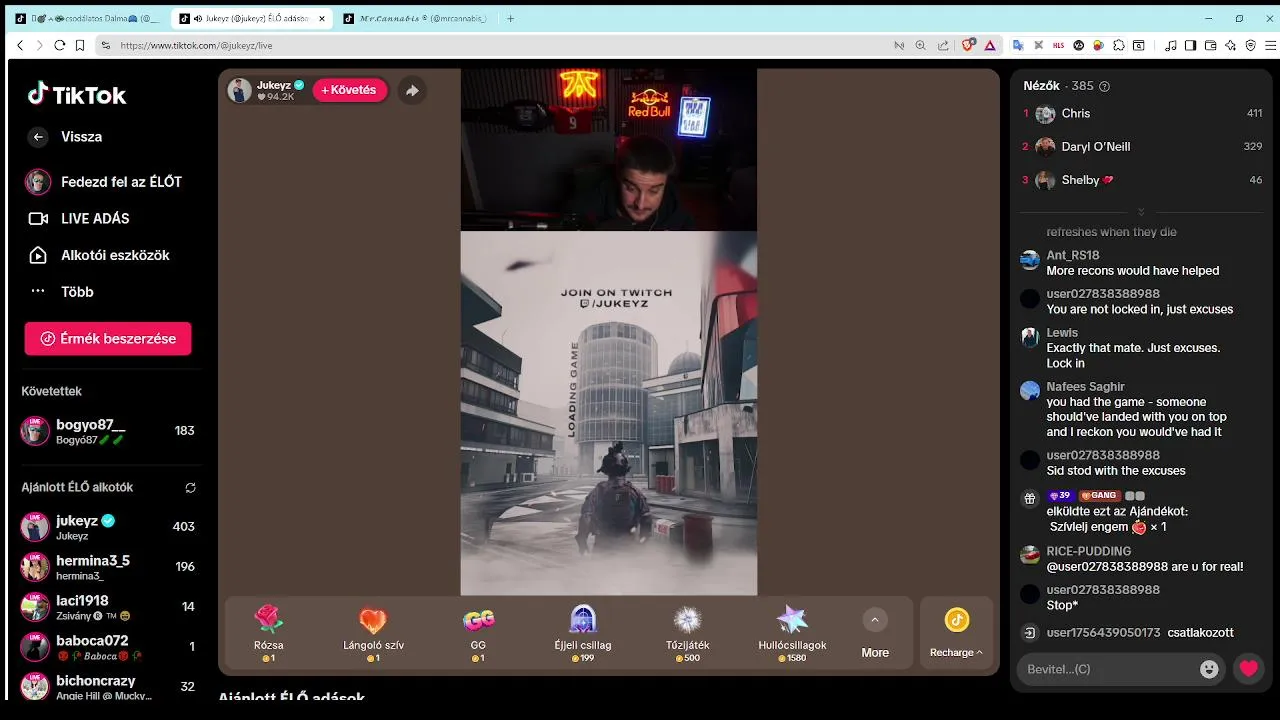1280x720 pixels.
Task: Click the browser back arrow
Action: 20,45
